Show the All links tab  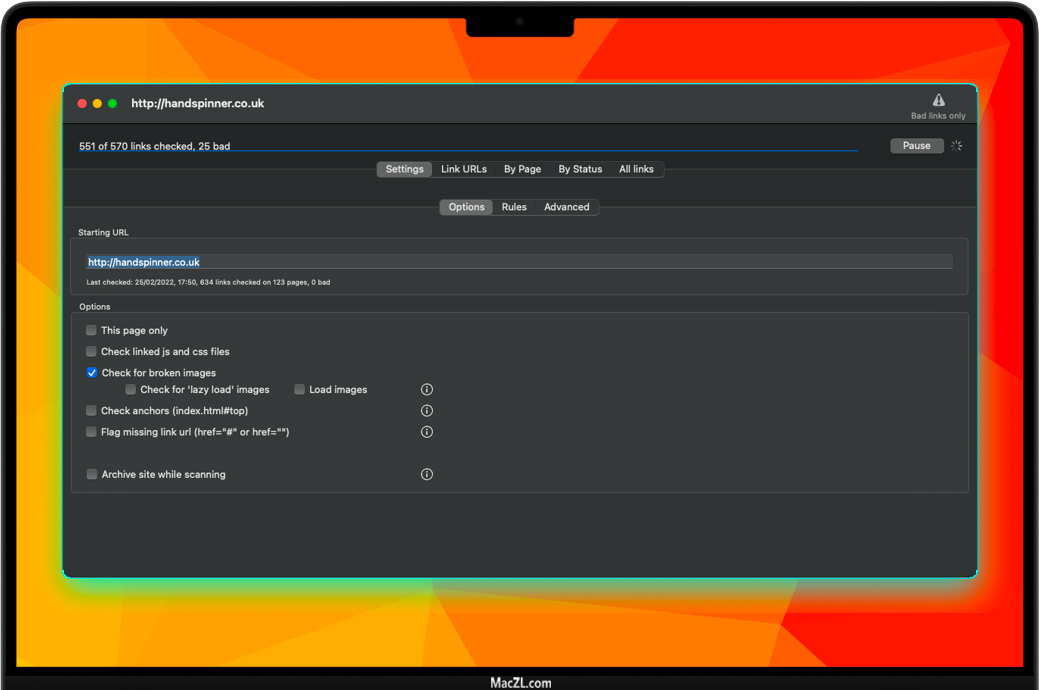(636, 169)
